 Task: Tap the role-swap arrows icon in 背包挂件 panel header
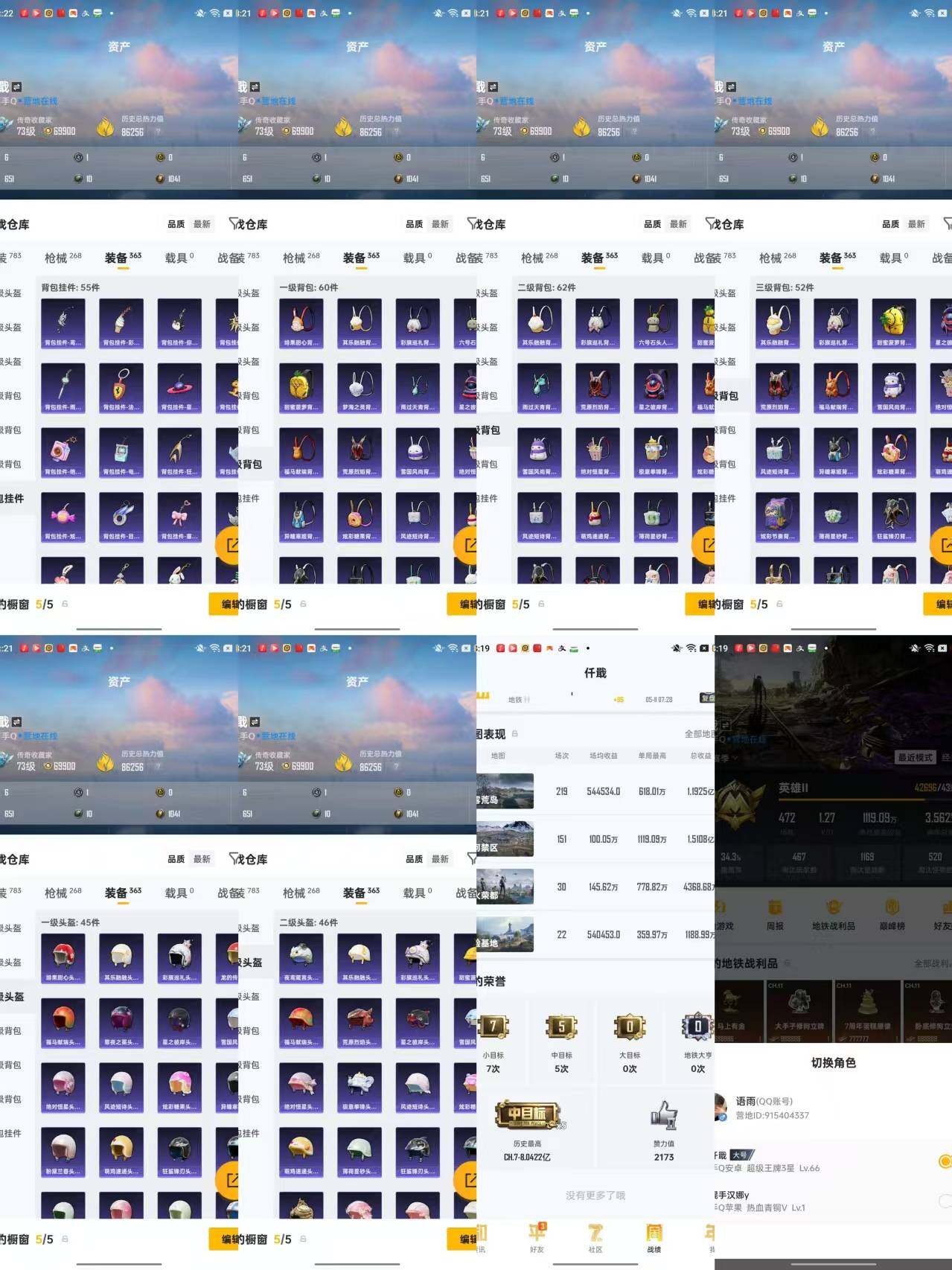pyautogui.click(x=16, y=87)
